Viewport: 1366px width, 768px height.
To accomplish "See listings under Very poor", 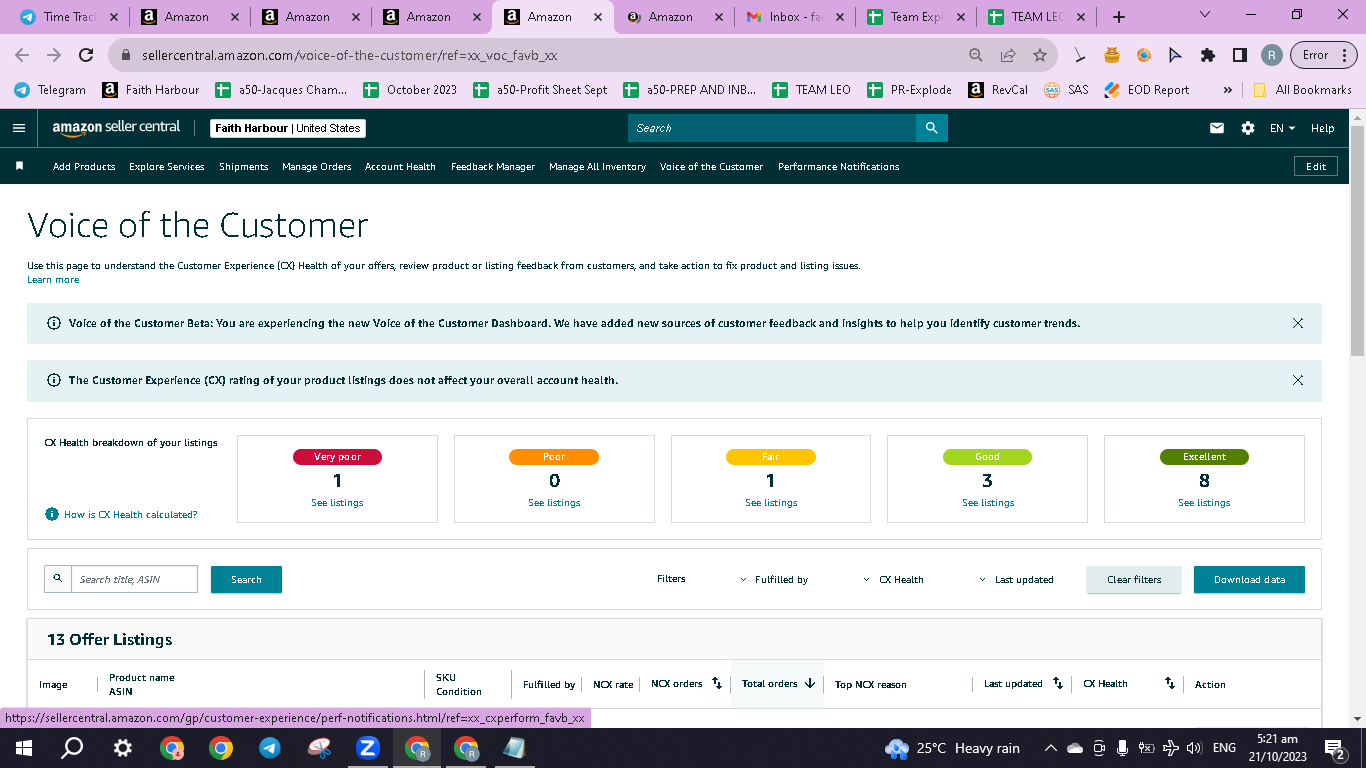I will click(337, 503).
